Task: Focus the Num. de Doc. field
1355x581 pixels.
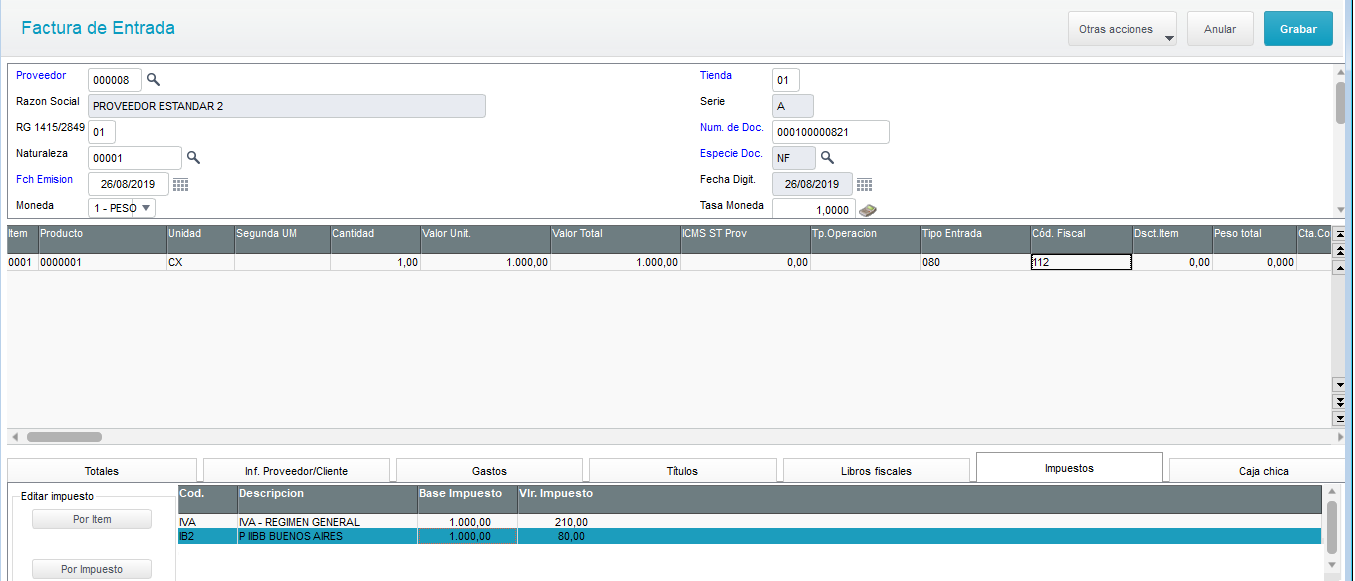Action: coord(831,132)
